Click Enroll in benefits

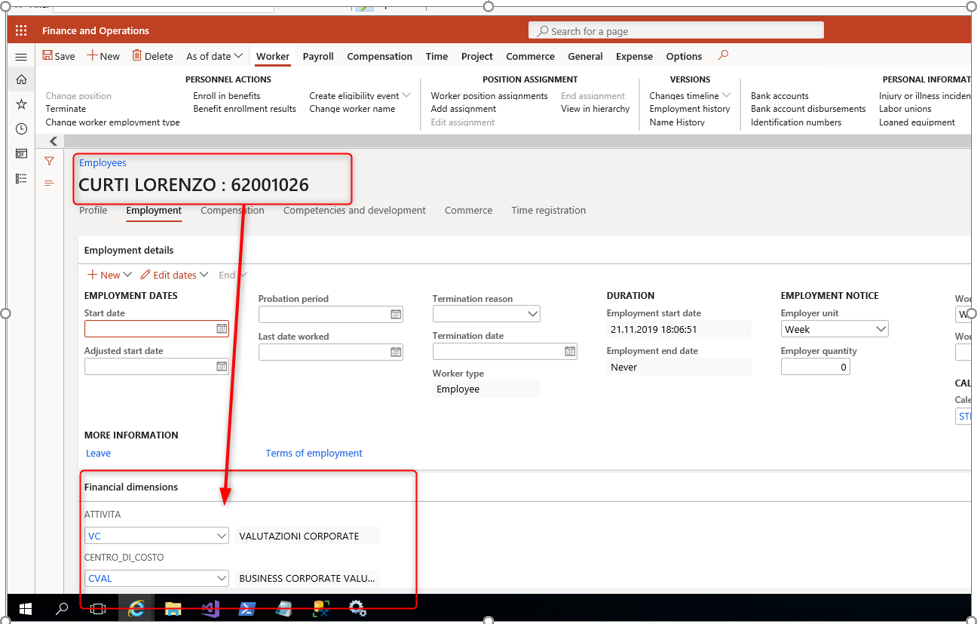[227, 96]
